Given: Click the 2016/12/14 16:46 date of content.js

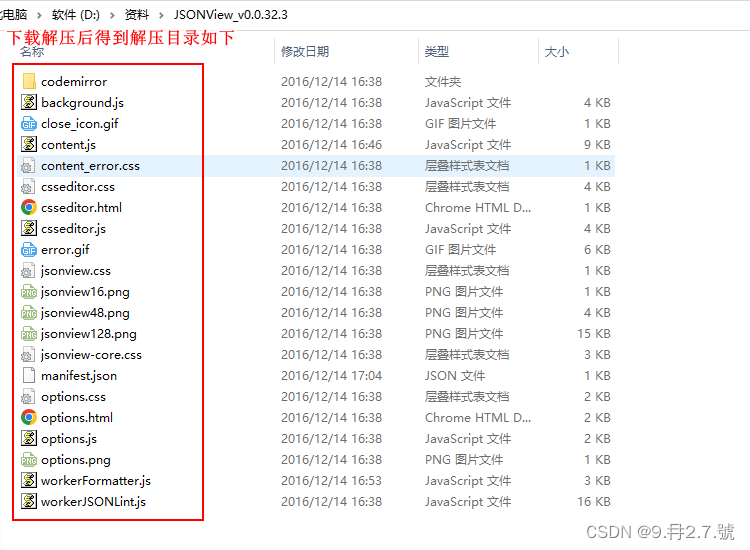Looking at the screenshot, I should tap(331, 145).
